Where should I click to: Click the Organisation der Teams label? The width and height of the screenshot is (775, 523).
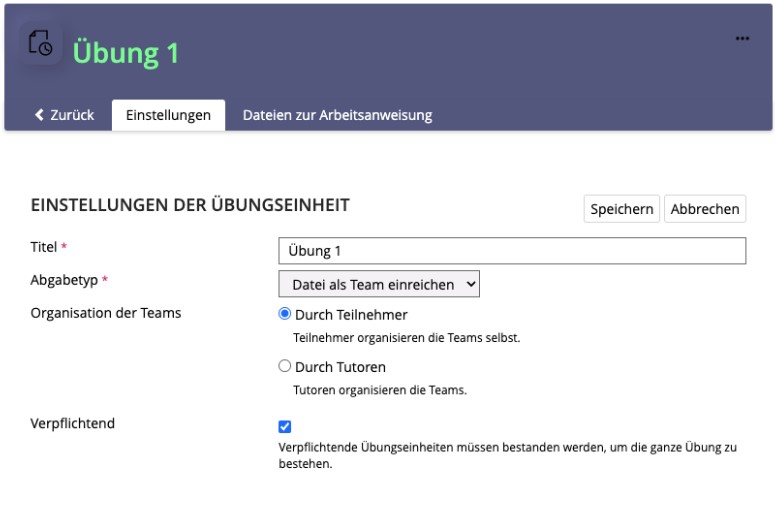[x=106, y=313]
